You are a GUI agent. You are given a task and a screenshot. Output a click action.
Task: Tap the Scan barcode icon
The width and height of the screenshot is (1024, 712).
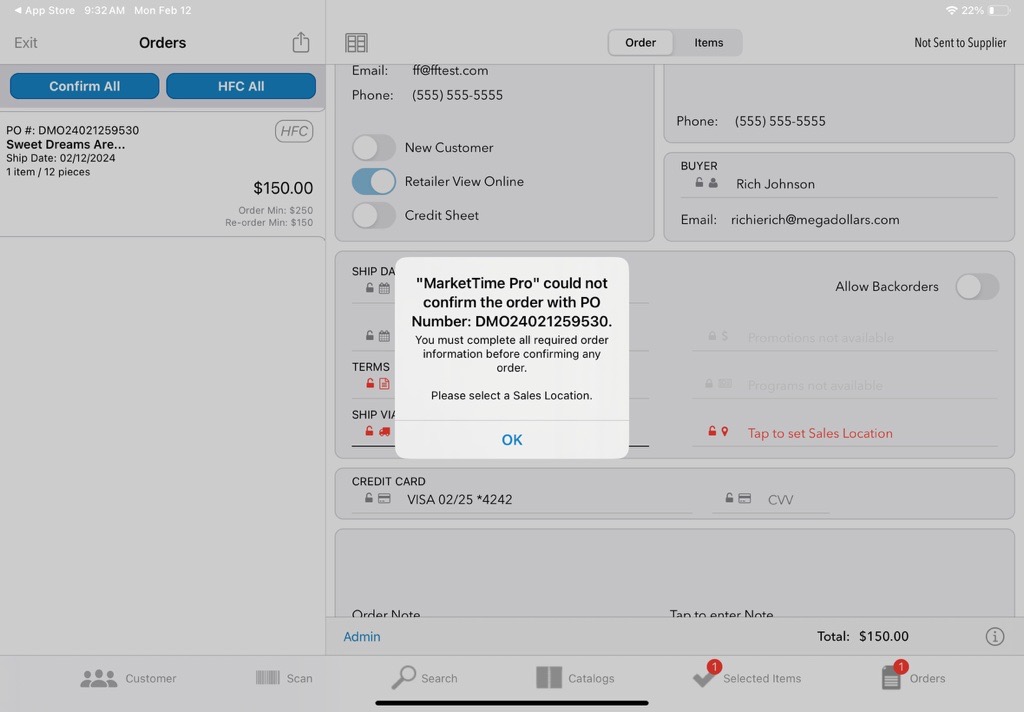point(268,678)
